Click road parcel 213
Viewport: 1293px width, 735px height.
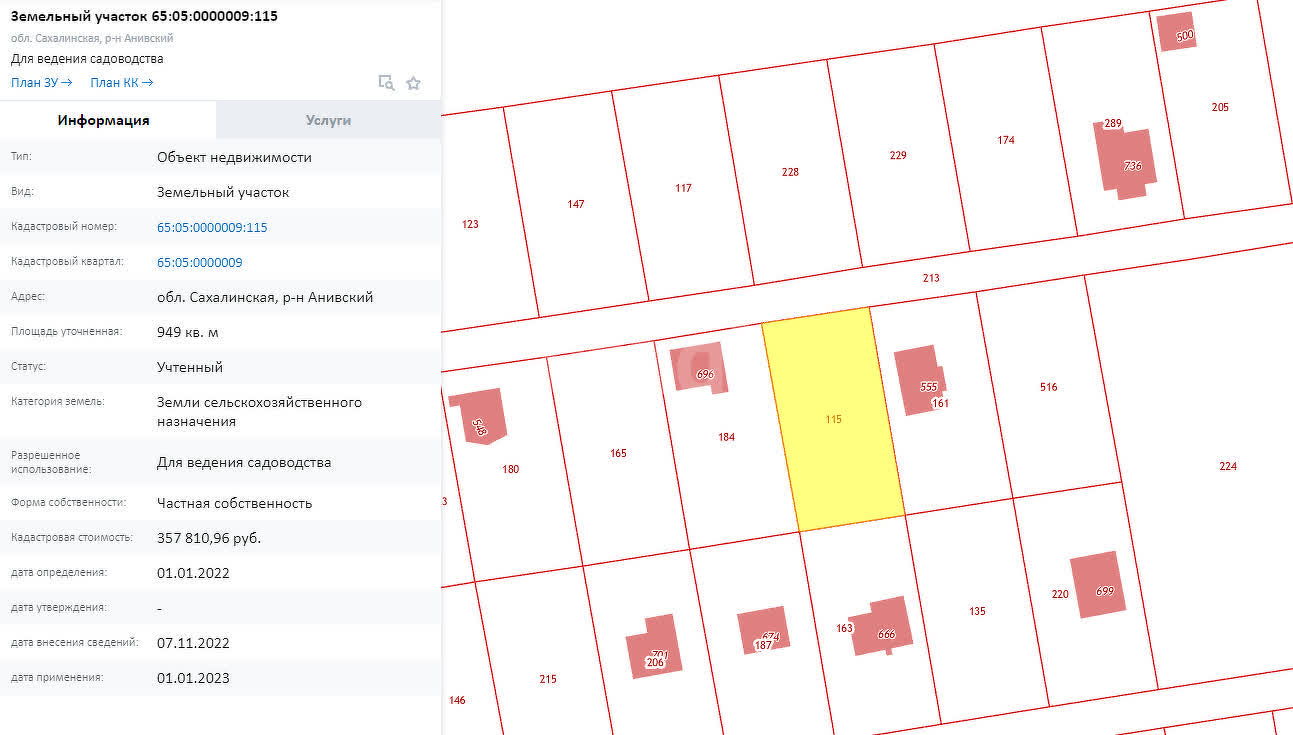(x=931, y=278)
